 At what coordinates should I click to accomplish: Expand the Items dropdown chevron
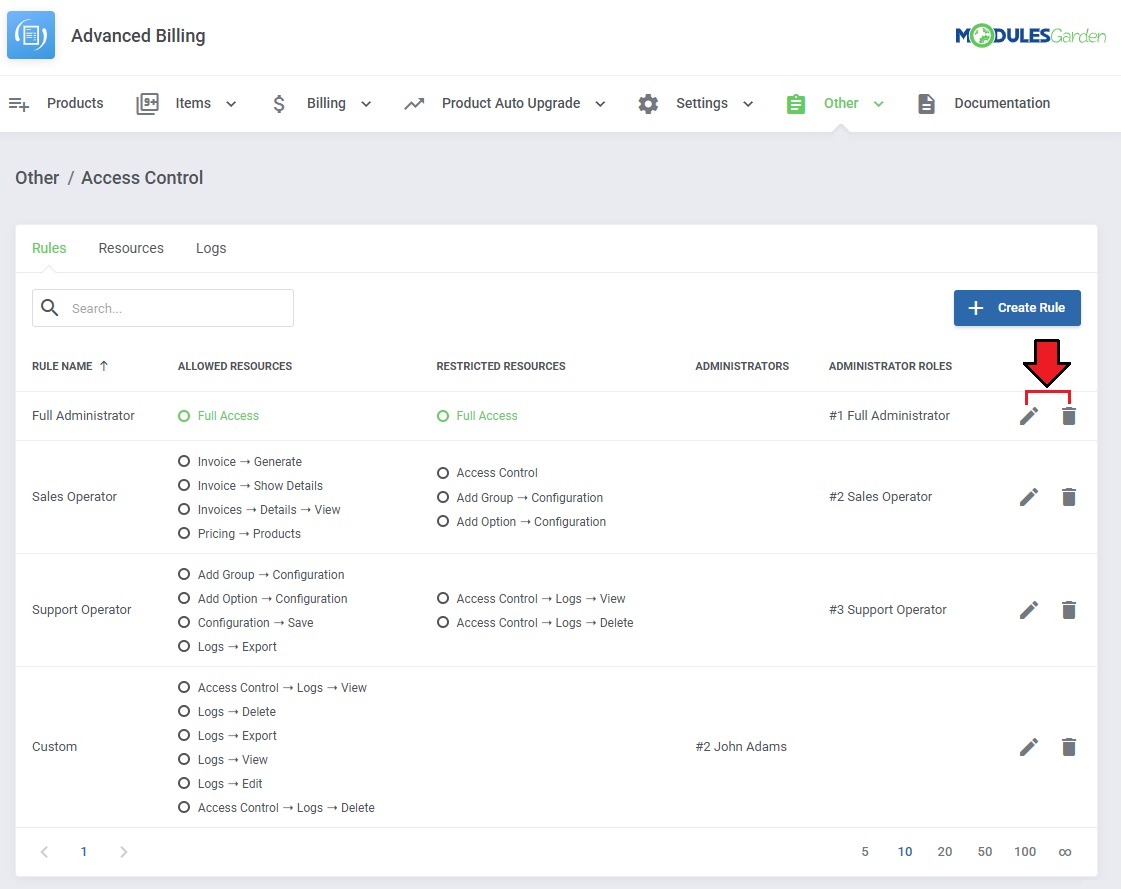click(x=231, y=104)
